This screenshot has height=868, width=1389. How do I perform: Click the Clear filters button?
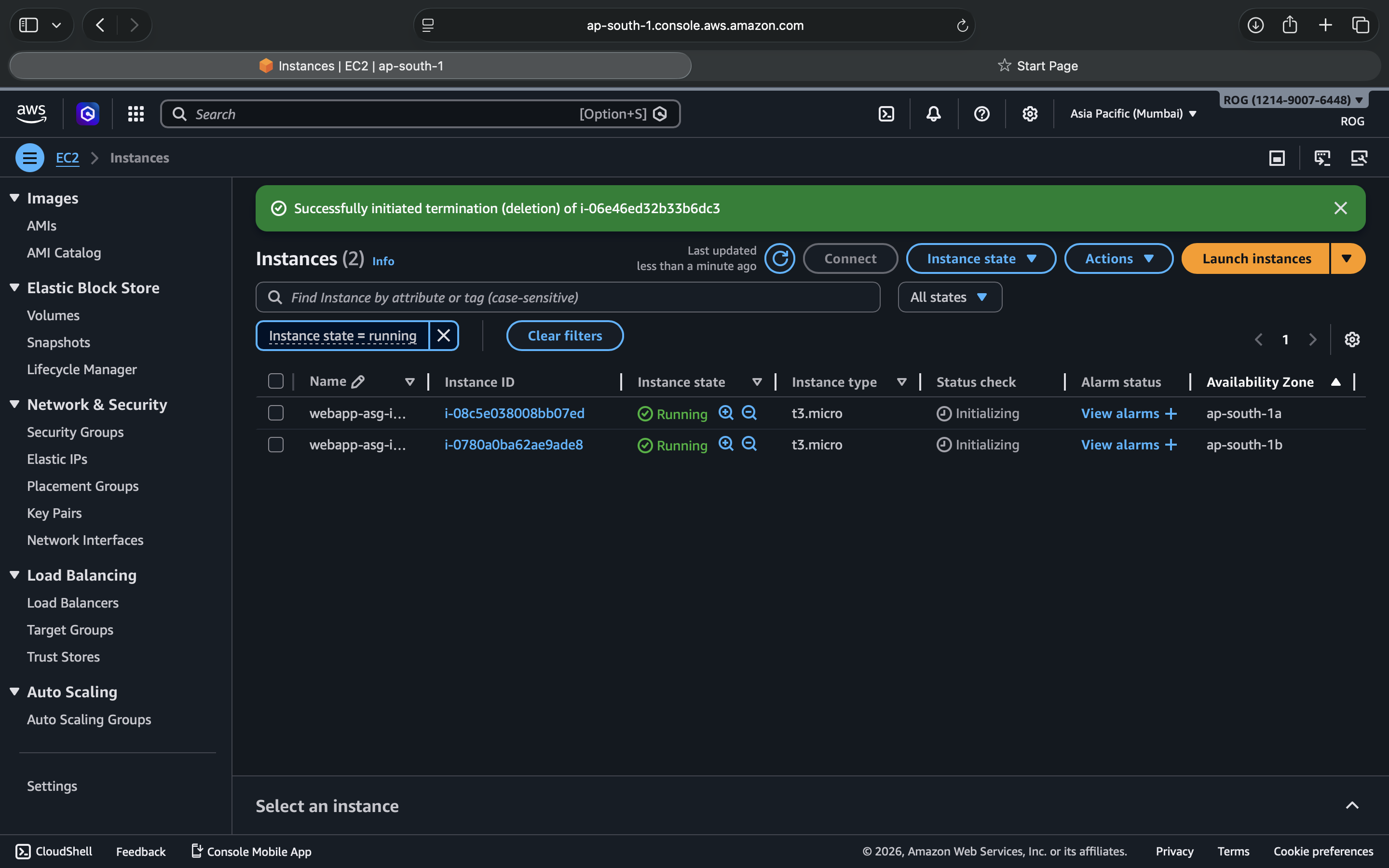point(565,336)
